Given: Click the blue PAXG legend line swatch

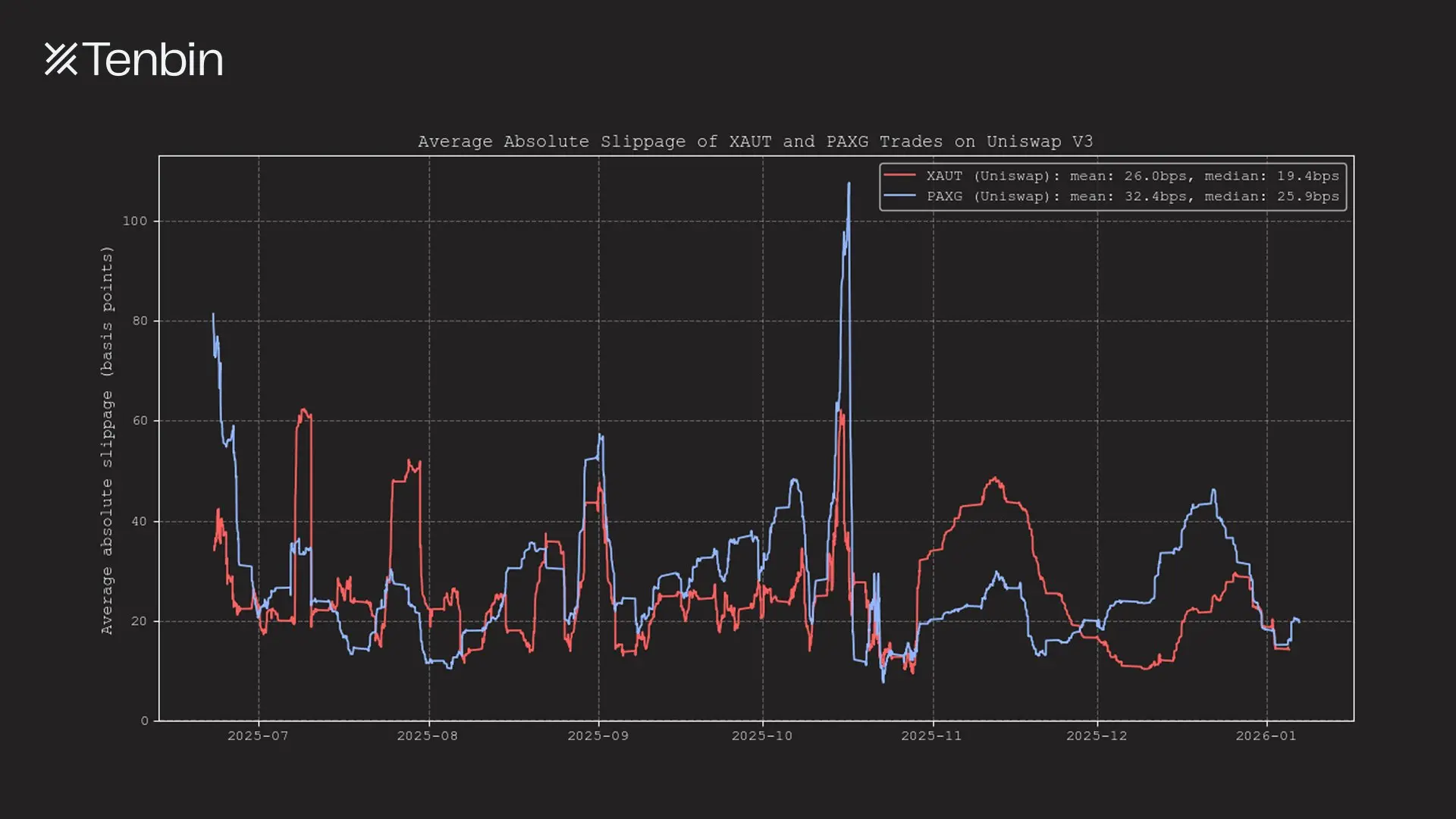Looking at the screenshot, I should coord(899,196).
